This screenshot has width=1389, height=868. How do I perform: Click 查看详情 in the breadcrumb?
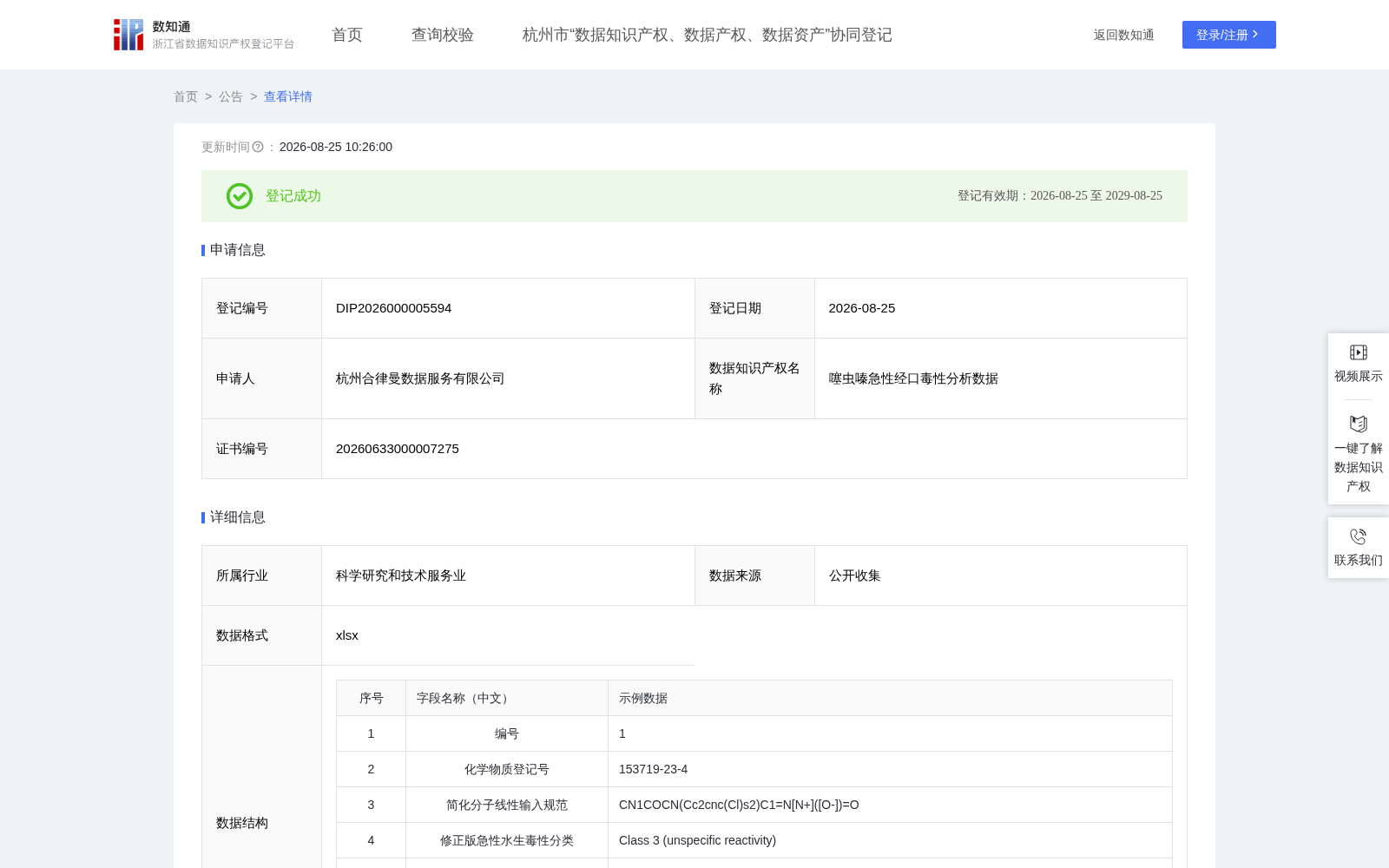288,96
